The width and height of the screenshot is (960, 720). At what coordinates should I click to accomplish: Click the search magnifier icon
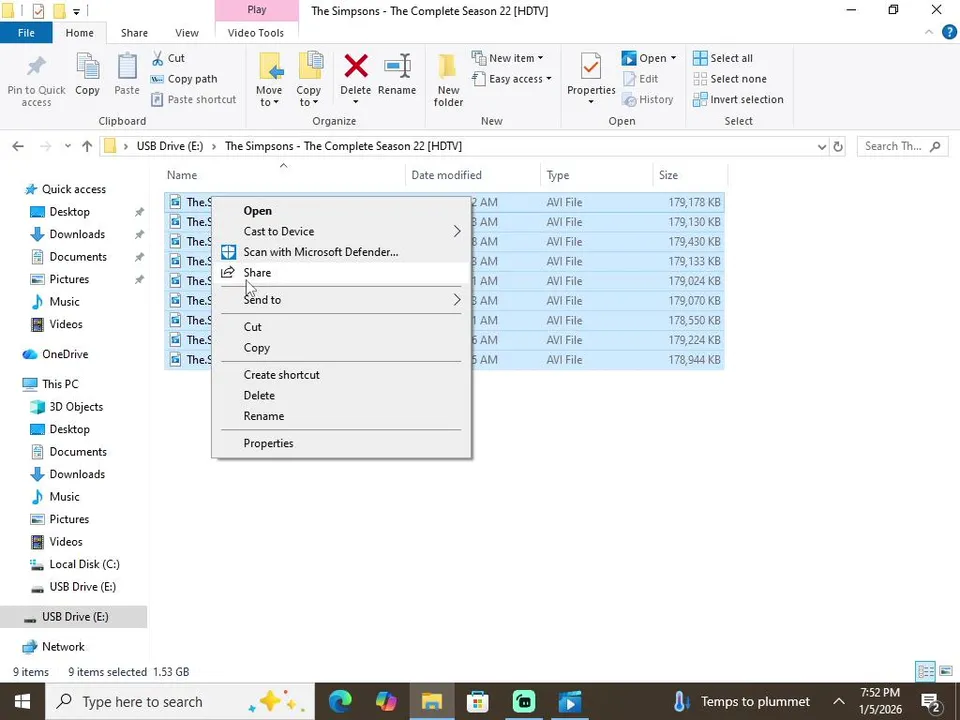pos(935,146)
